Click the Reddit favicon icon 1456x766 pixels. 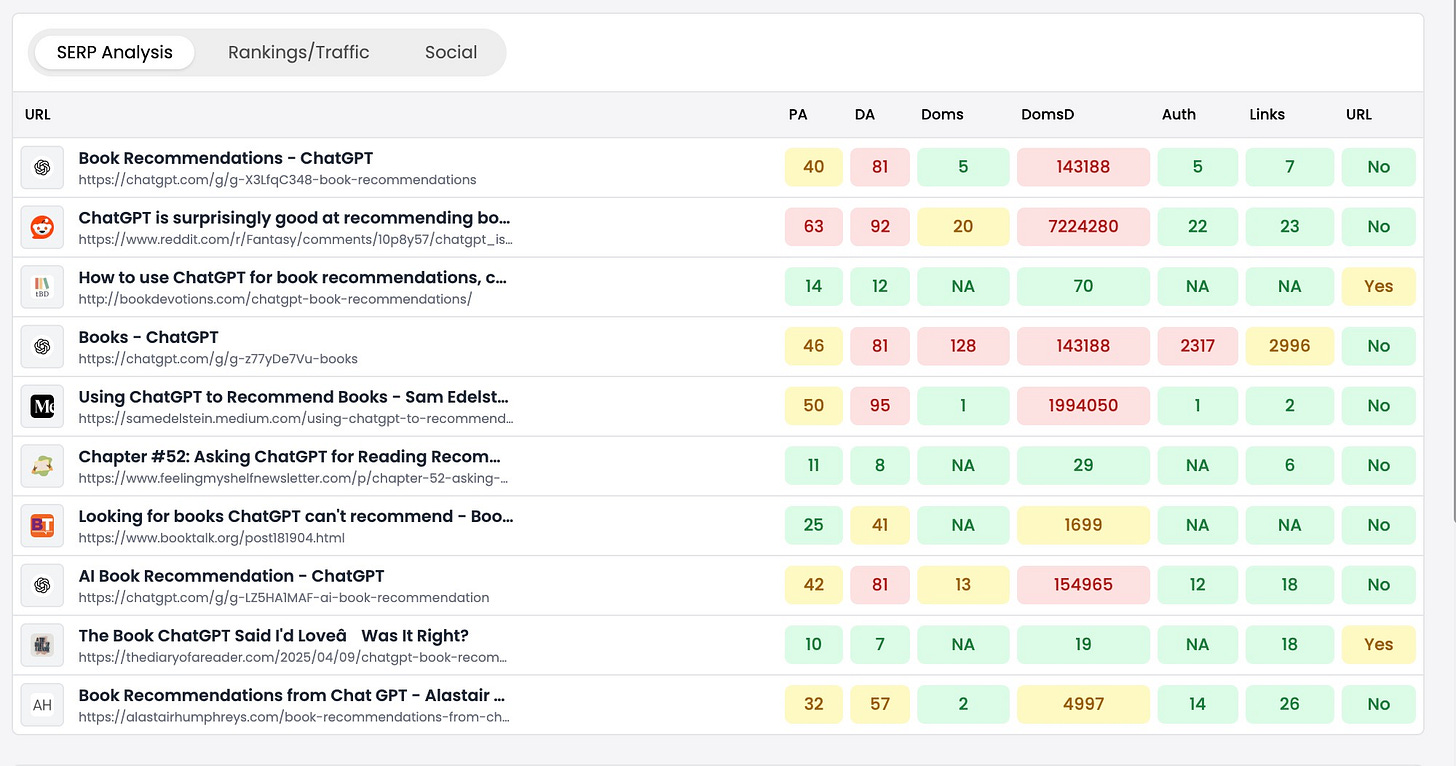tap(42, 227)
